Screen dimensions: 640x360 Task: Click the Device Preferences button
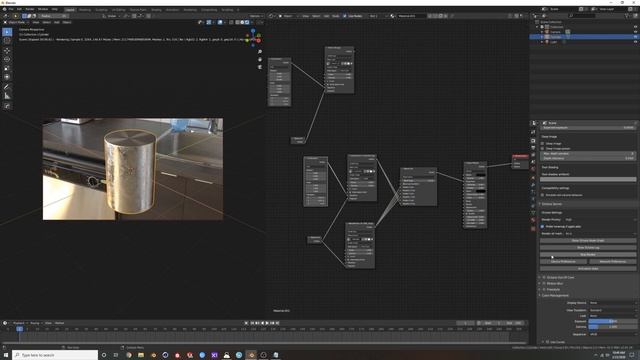[563, 262]
